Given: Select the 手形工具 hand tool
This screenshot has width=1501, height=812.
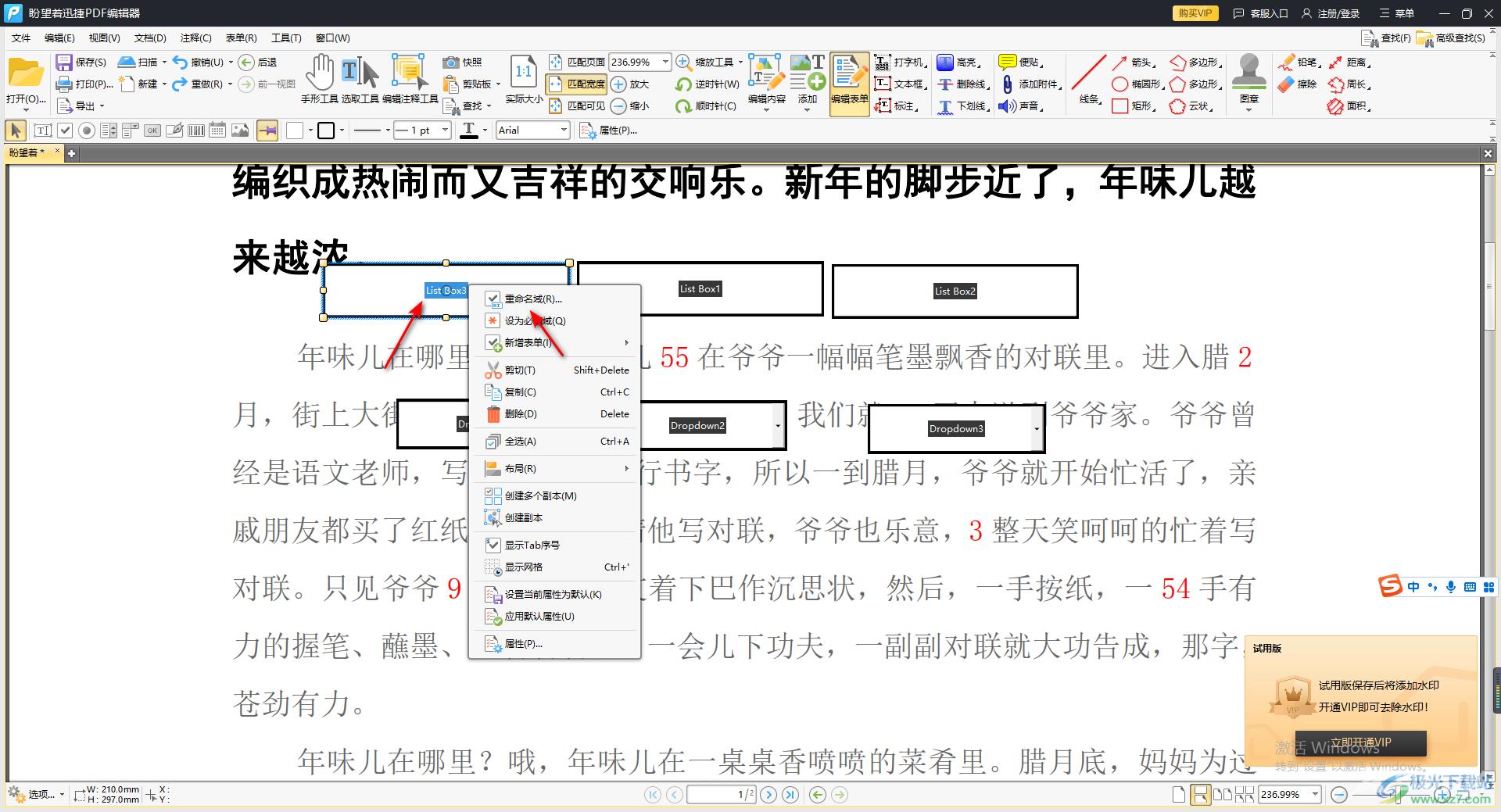Looking at the screenshot, I should click(319, 79).
